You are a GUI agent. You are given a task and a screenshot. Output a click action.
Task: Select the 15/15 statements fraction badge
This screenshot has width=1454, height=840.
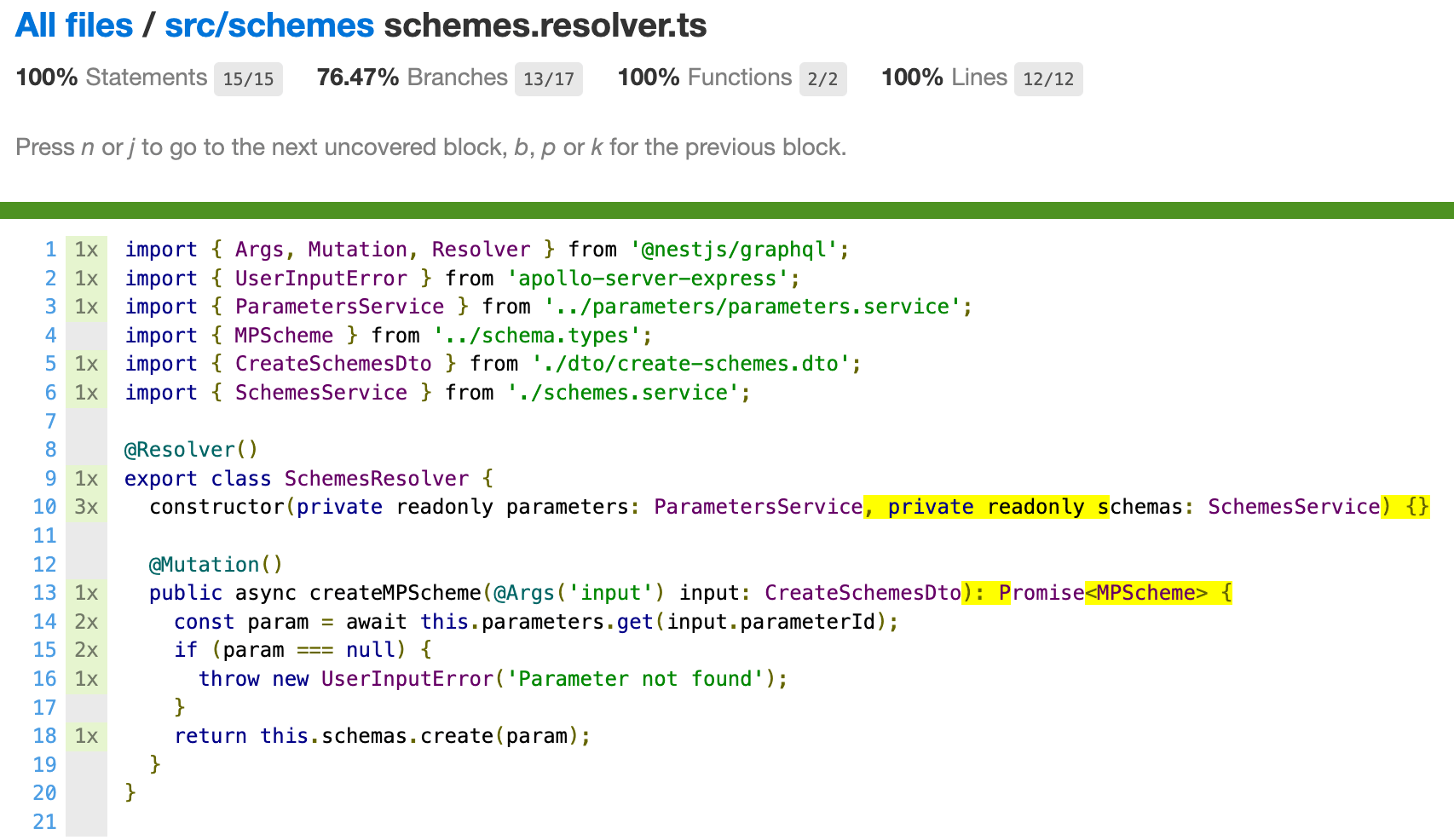248,79
